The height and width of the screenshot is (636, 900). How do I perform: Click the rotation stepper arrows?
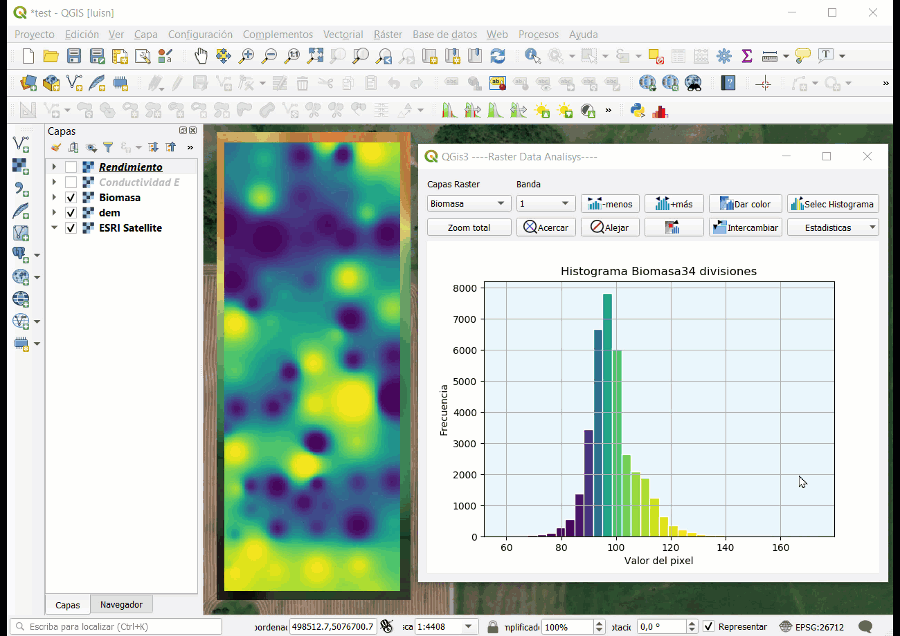point(692,626)
